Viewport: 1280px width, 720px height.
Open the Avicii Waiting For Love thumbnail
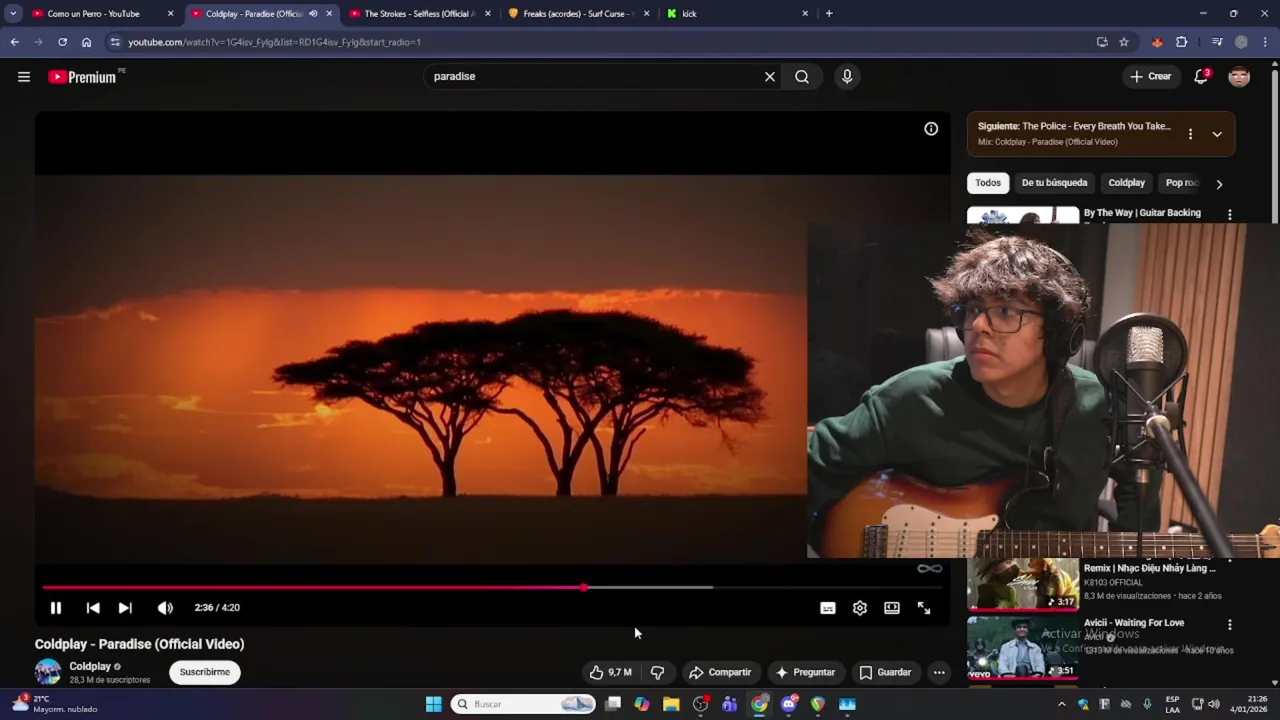(x=1022, y=647)
